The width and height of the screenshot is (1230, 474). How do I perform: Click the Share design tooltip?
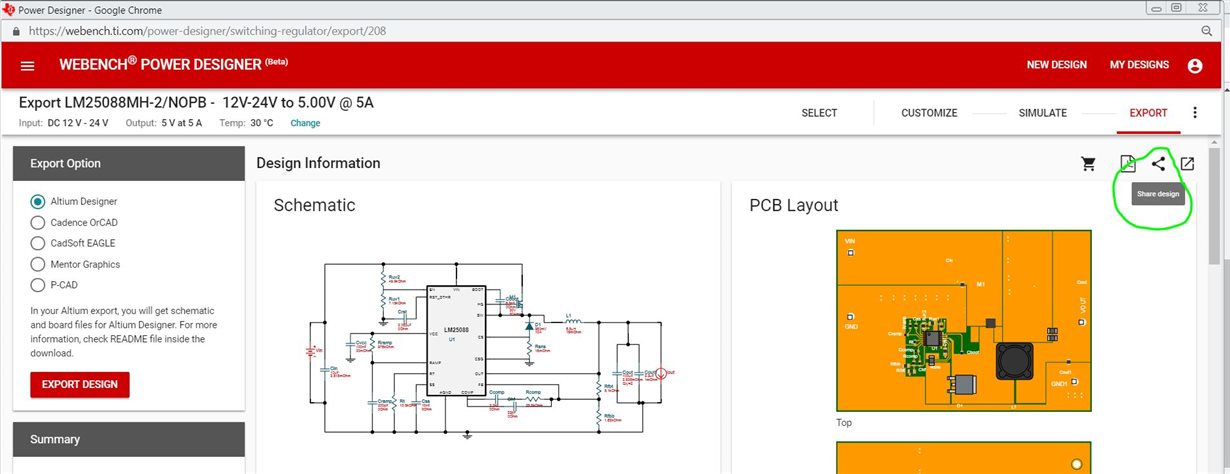coord(1158,194)
